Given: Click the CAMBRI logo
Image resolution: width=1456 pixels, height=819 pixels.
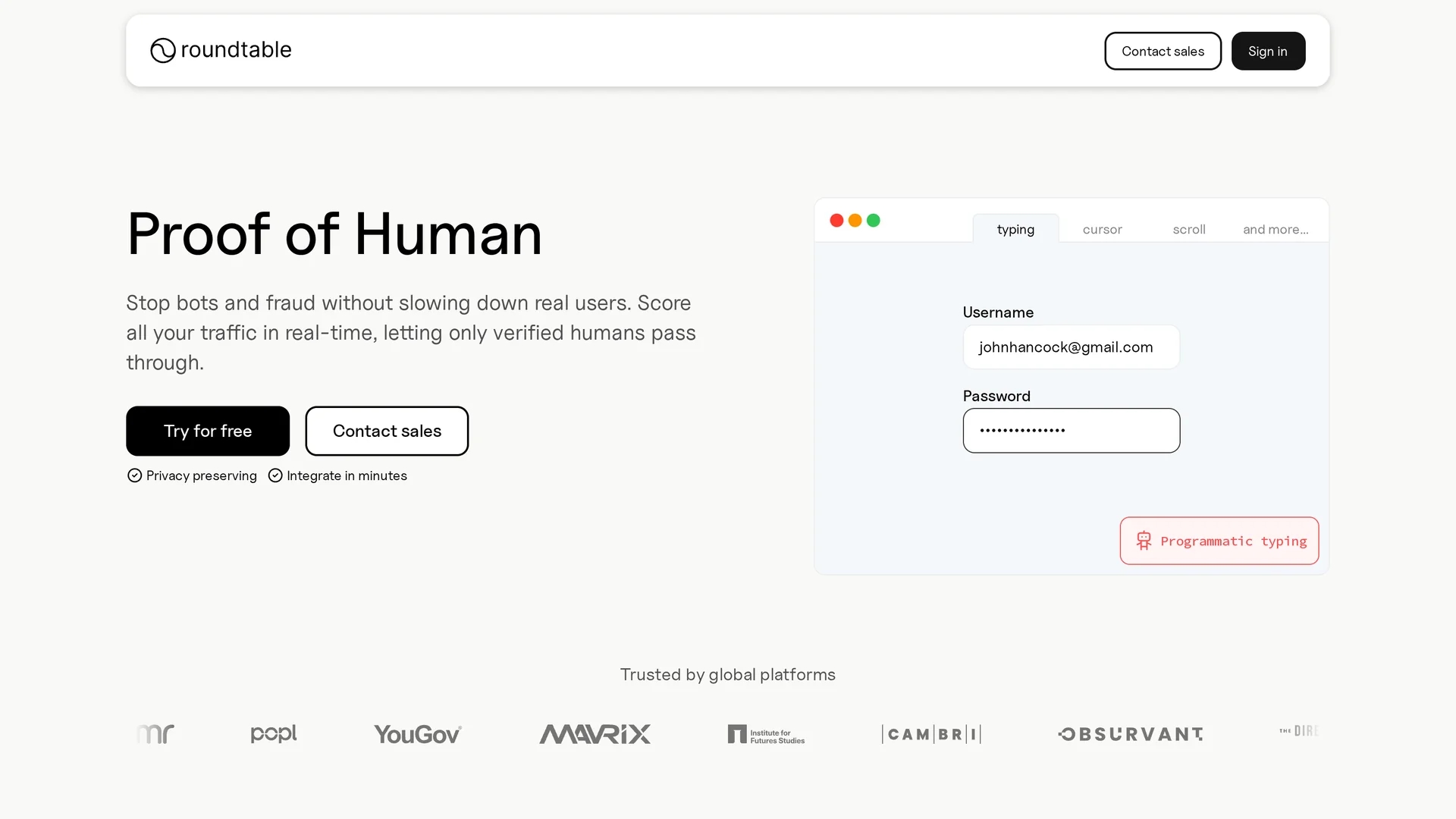Looking at the screenshot, I should click(931, 734).
